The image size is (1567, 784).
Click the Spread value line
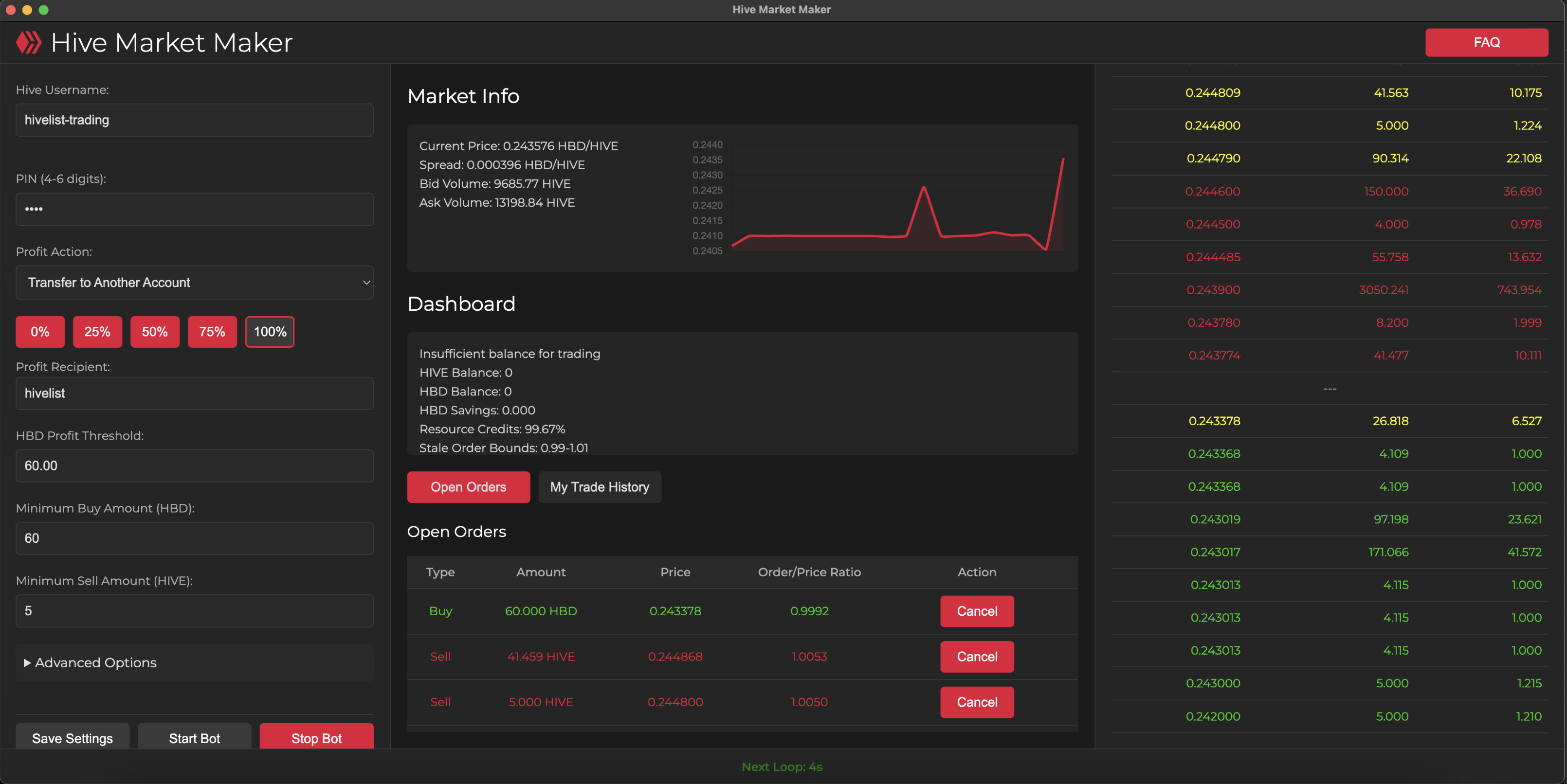point(502,165)
